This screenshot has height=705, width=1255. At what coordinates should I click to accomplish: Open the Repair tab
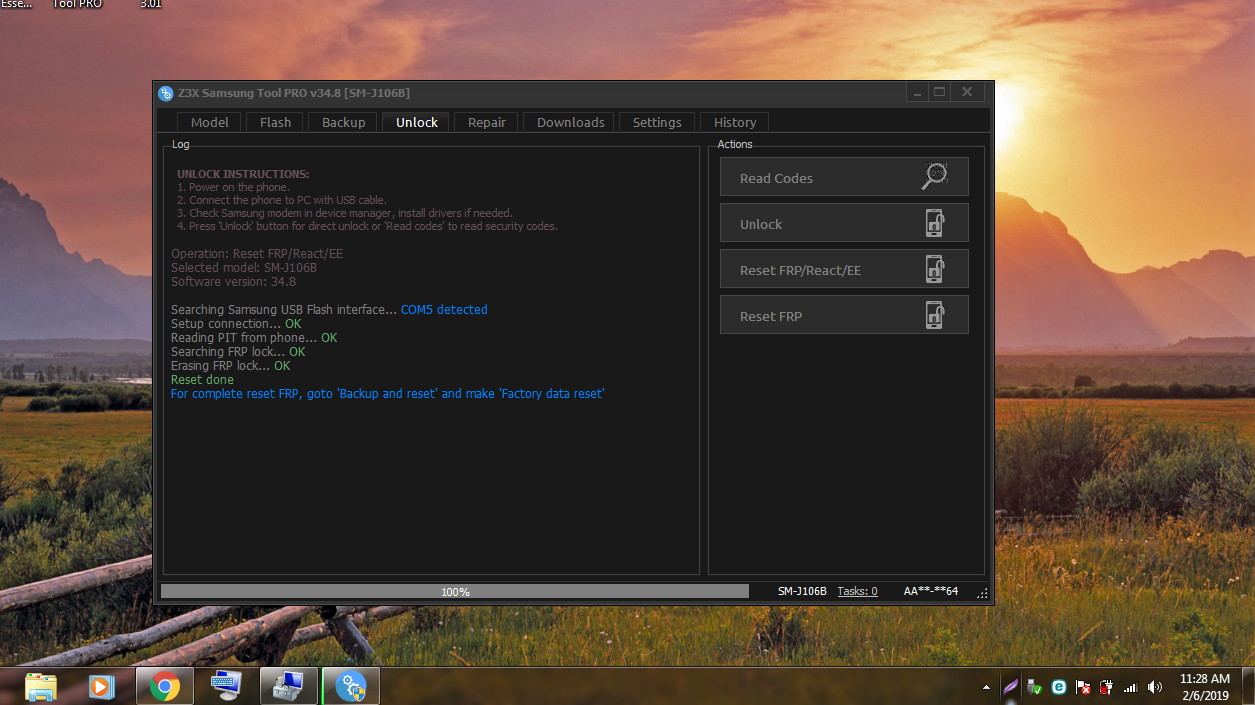(x=487, y=122)
